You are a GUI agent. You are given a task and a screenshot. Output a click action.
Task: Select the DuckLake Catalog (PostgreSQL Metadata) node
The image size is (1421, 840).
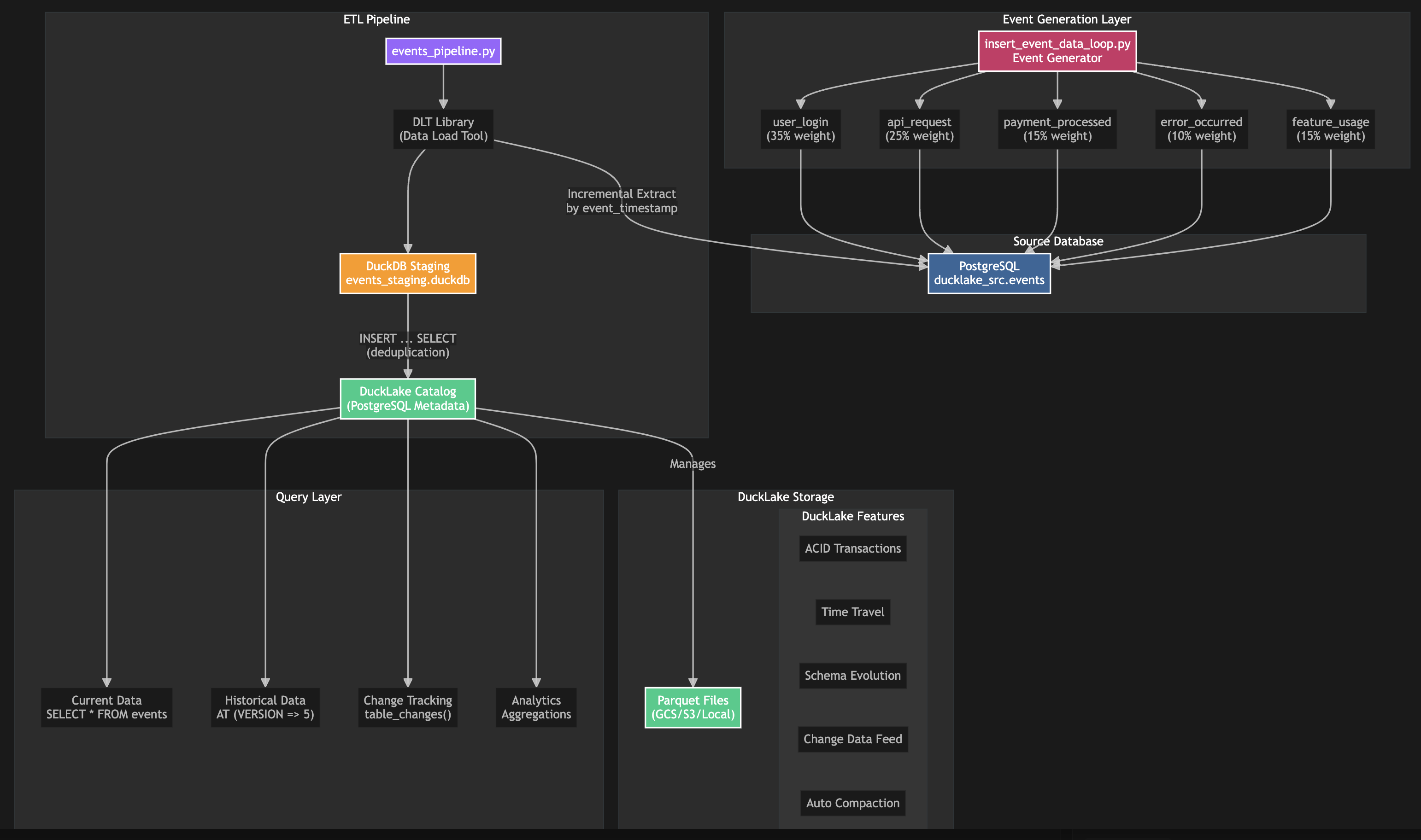[408, 398]
